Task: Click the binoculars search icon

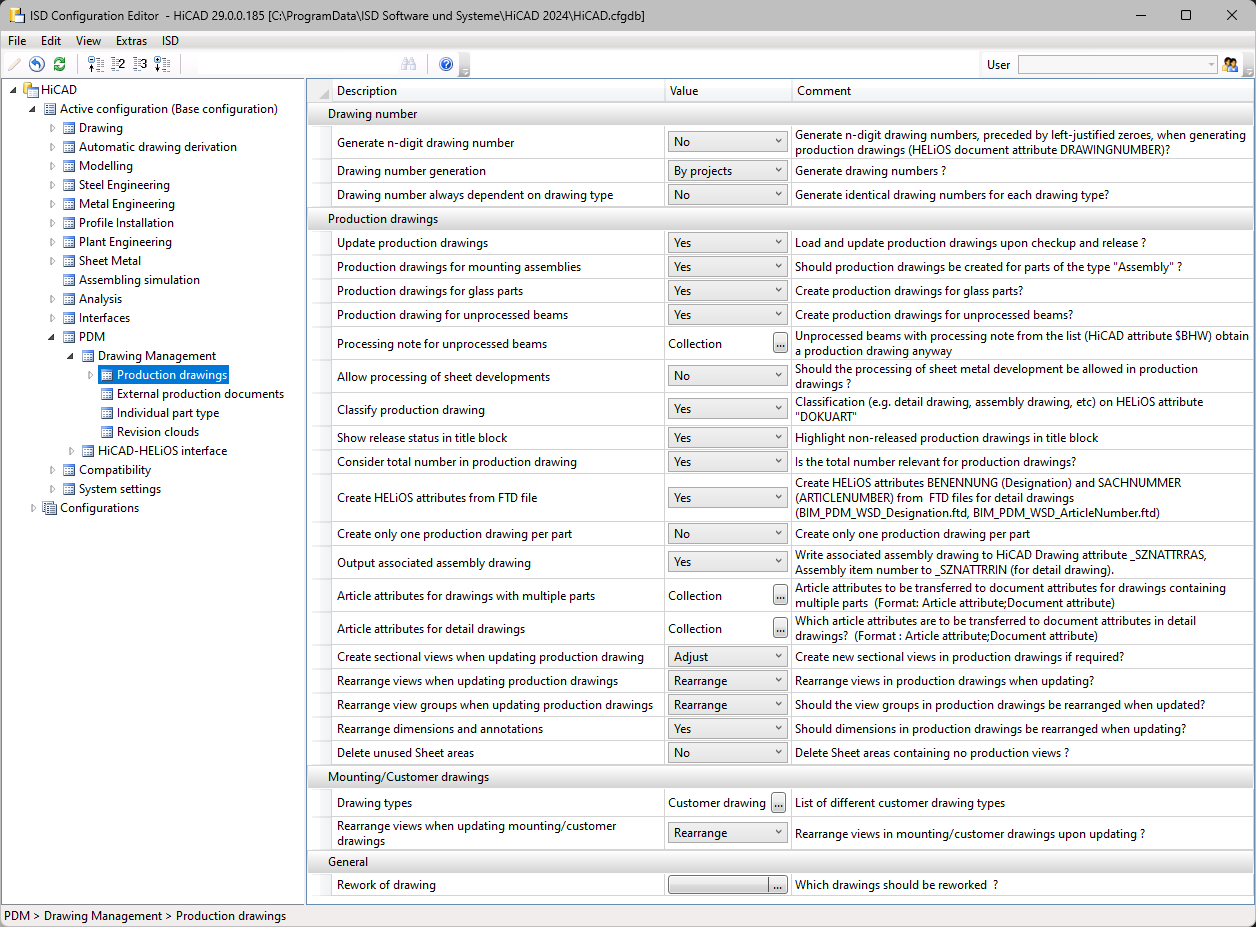Action: pos(408,64)
